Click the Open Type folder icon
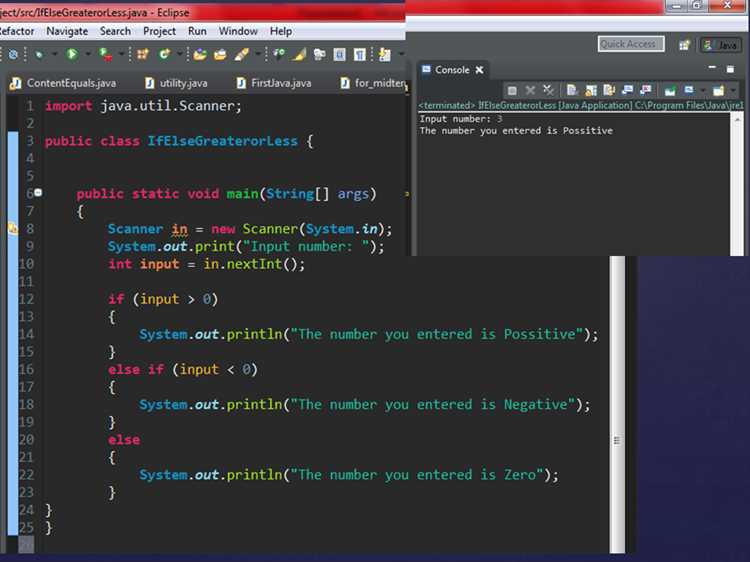Screen dimensions: 750x562 coord(199,55)
